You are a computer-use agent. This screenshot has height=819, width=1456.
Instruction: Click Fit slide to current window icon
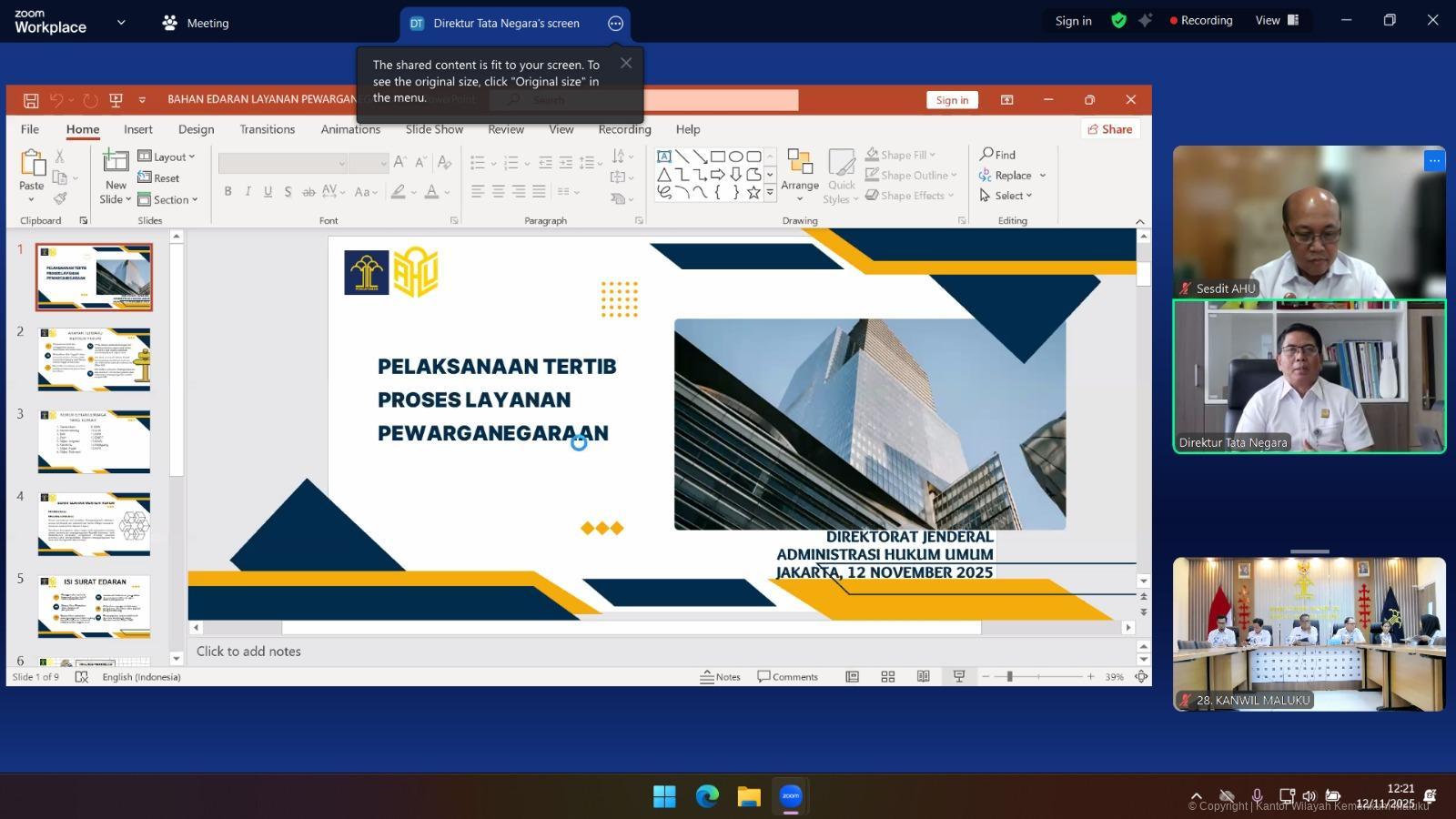1140,677
